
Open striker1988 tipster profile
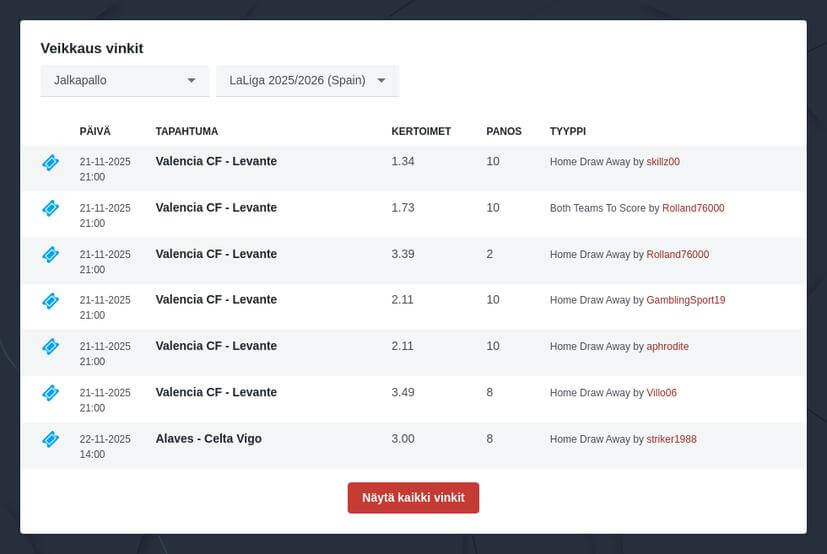coord(671,439)
